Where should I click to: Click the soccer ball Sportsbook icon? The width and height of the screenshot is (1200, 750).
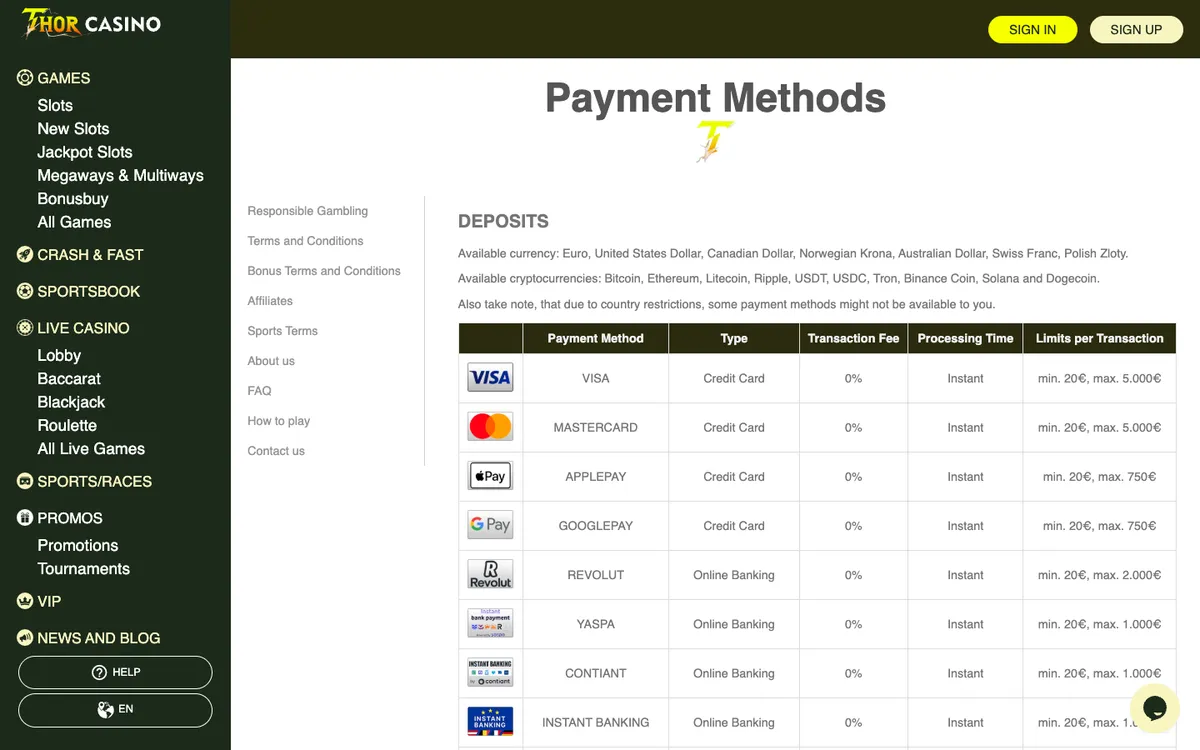(25, 292)
